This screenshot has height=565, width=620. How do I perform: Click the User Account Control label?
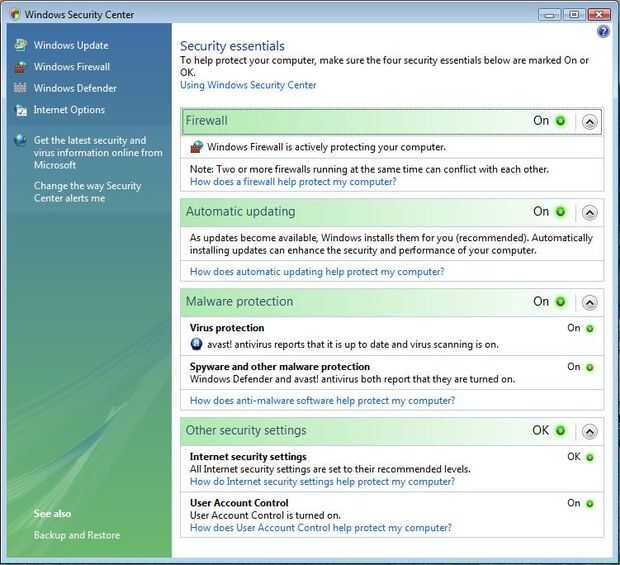(239, 503)
